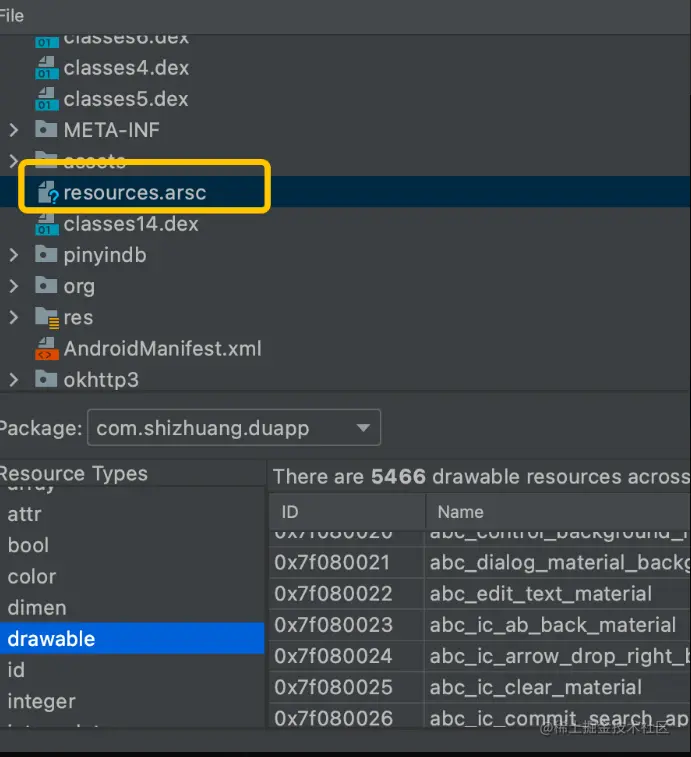Click the classes14.dex file icon
691x757 pixels.
pyautogui.click(x=47, y=224)
